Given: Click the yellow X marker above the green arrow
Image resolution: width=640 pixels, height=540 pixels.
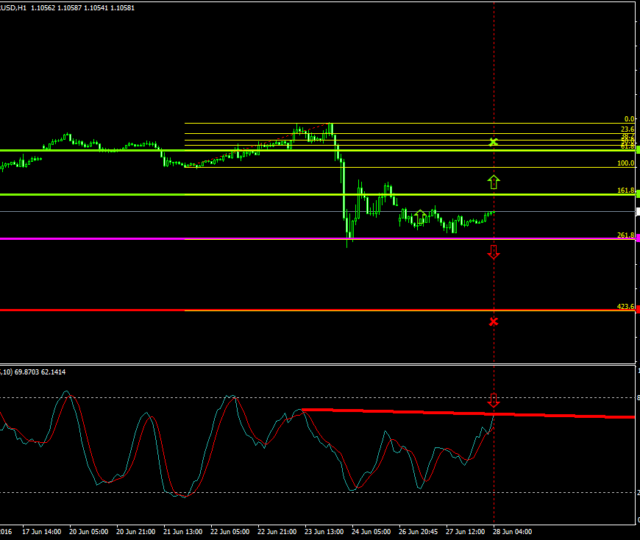Looking at the screenshot, I should coord(493,143).
